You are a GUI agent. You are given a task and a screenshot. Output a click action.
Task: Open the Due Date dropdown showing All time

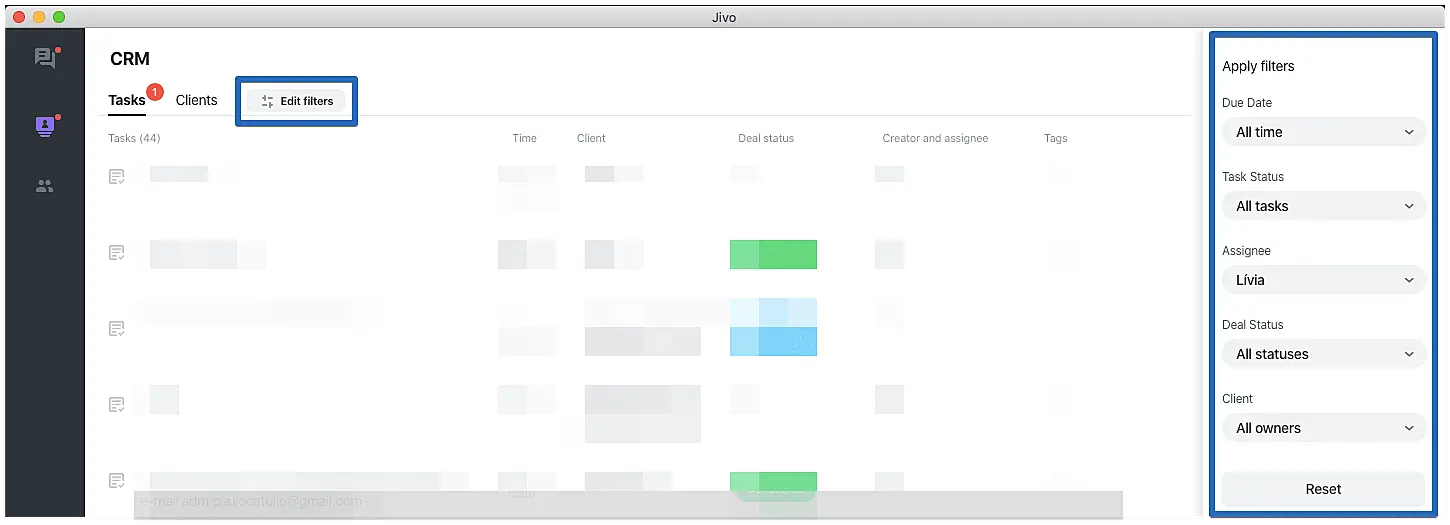point(1324,132)
